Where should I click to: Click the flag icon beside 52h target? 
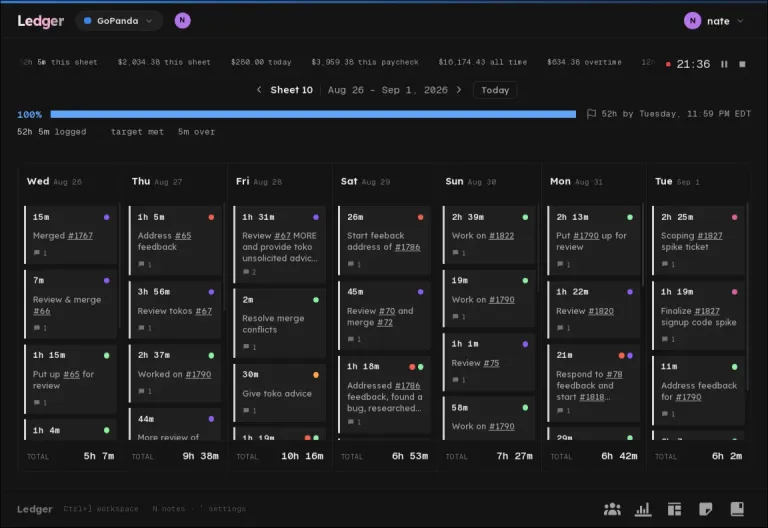tap(591, 114)
